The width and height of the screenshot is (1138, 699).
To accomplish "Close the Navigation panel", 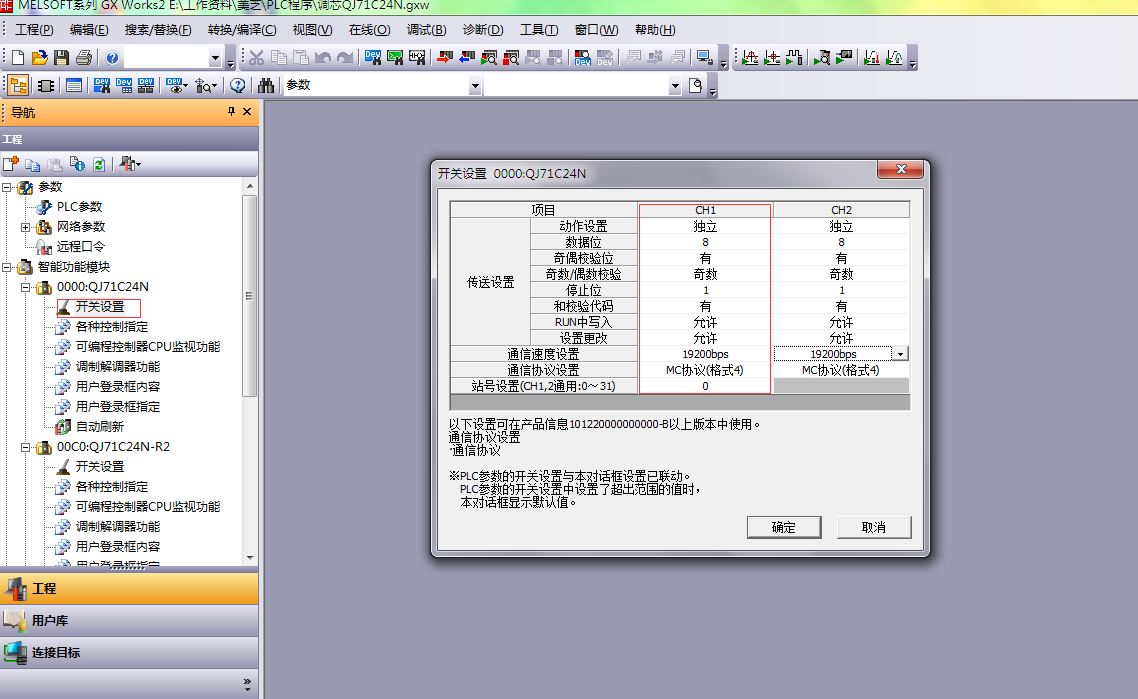I will click(x=247, y=111).
